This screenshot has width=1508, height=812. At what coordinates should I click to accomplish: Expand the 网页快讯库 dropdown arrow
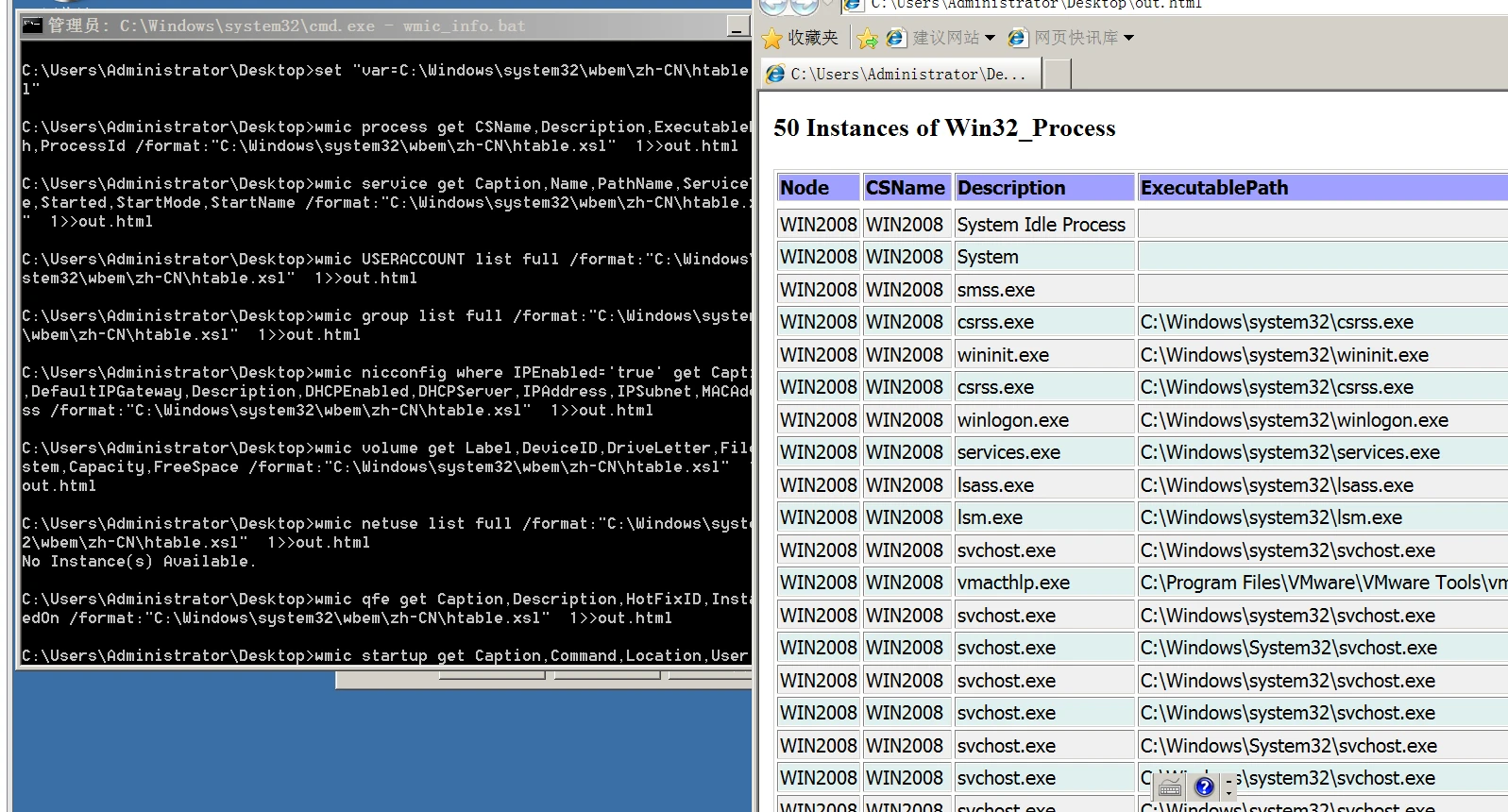[1128, 38]
